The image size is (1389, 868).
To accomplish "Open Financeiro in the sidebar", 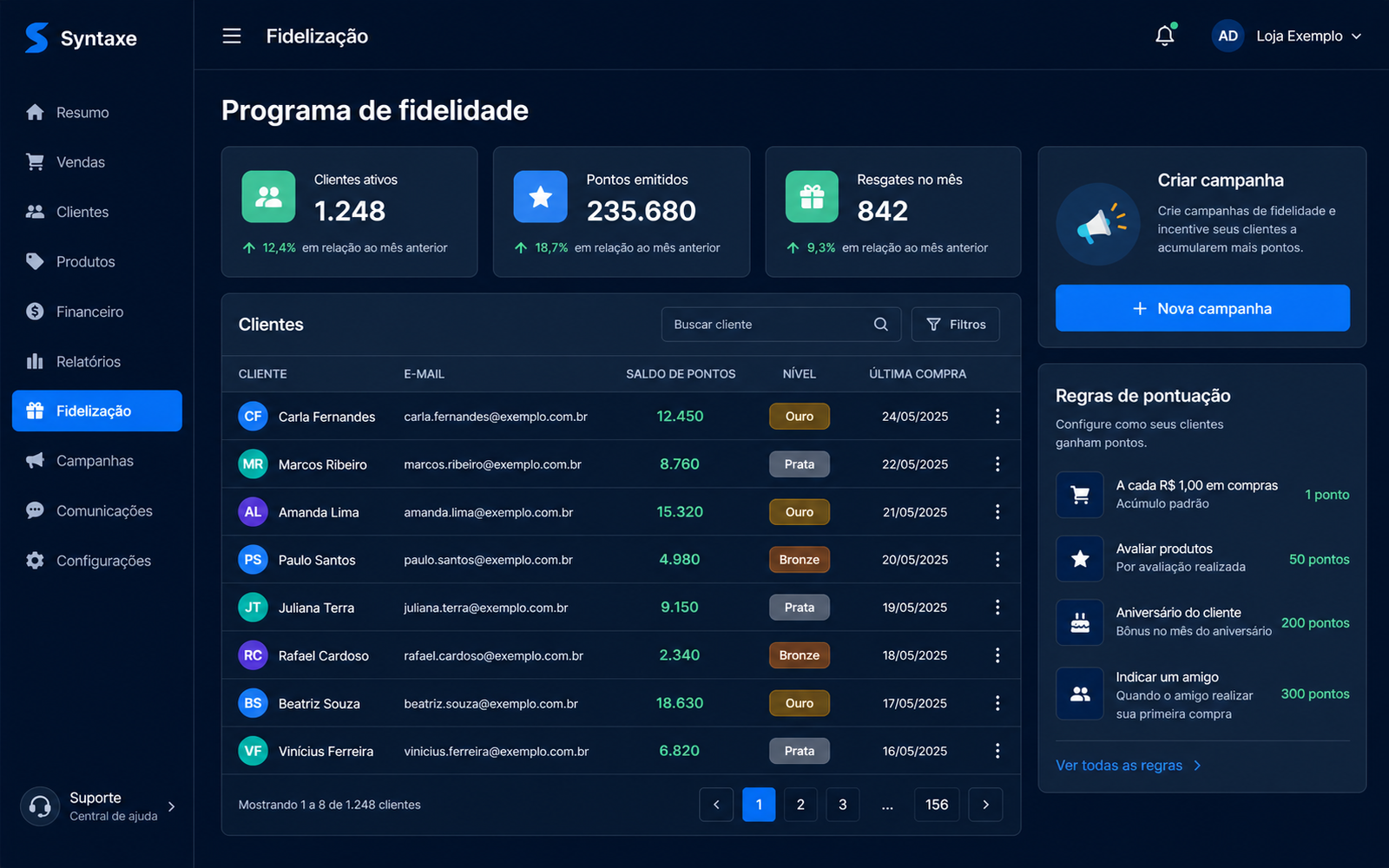I will (x=97, y=312).
